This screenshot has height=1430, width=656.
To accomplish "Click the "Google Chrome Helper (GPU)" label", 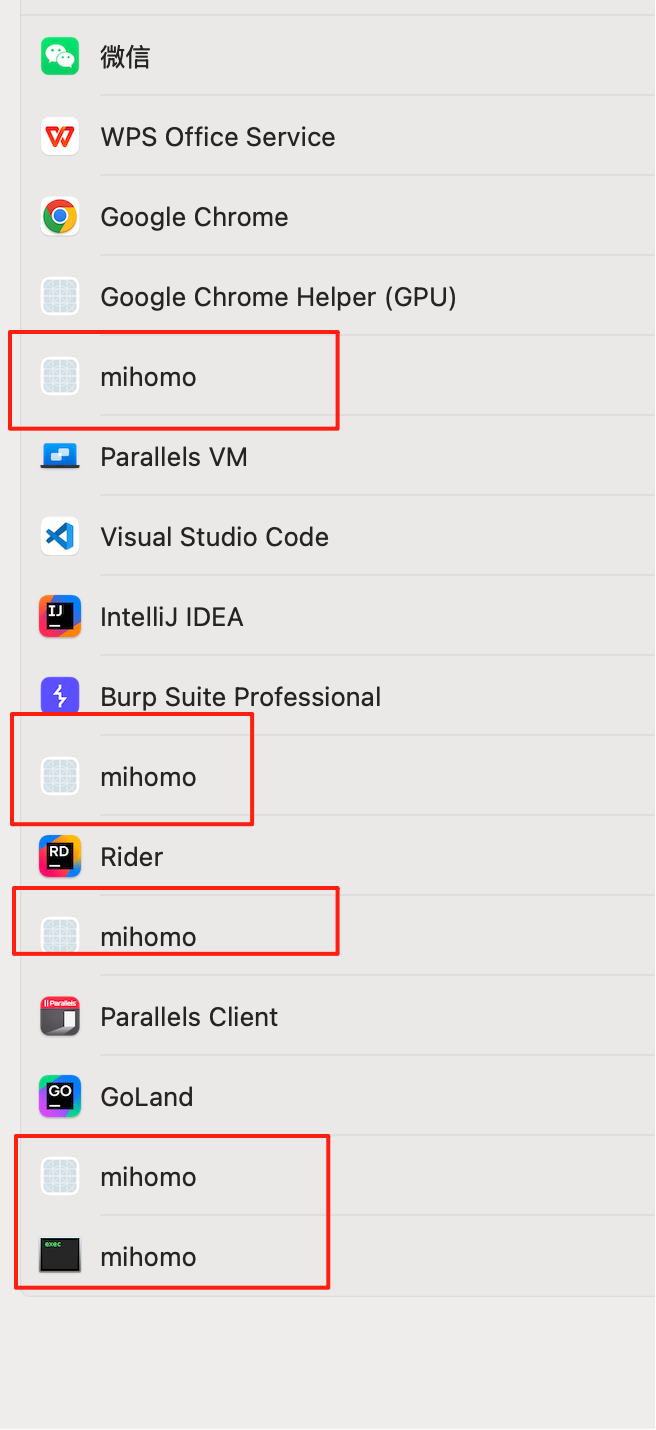I will (x=278, y=297).
